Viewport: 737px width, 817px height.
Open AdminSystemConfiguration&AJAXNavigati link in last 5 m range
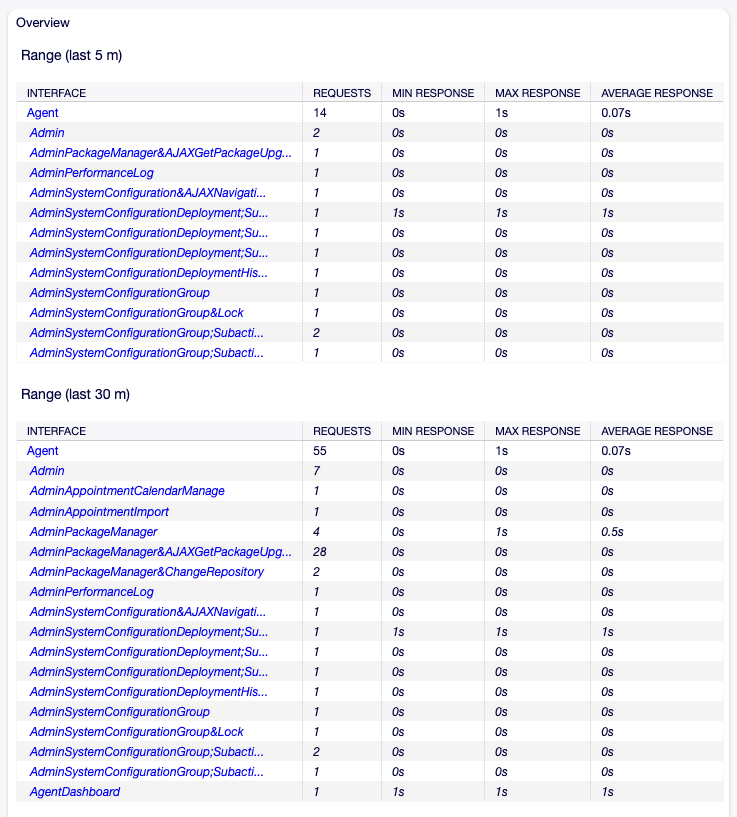147,193
